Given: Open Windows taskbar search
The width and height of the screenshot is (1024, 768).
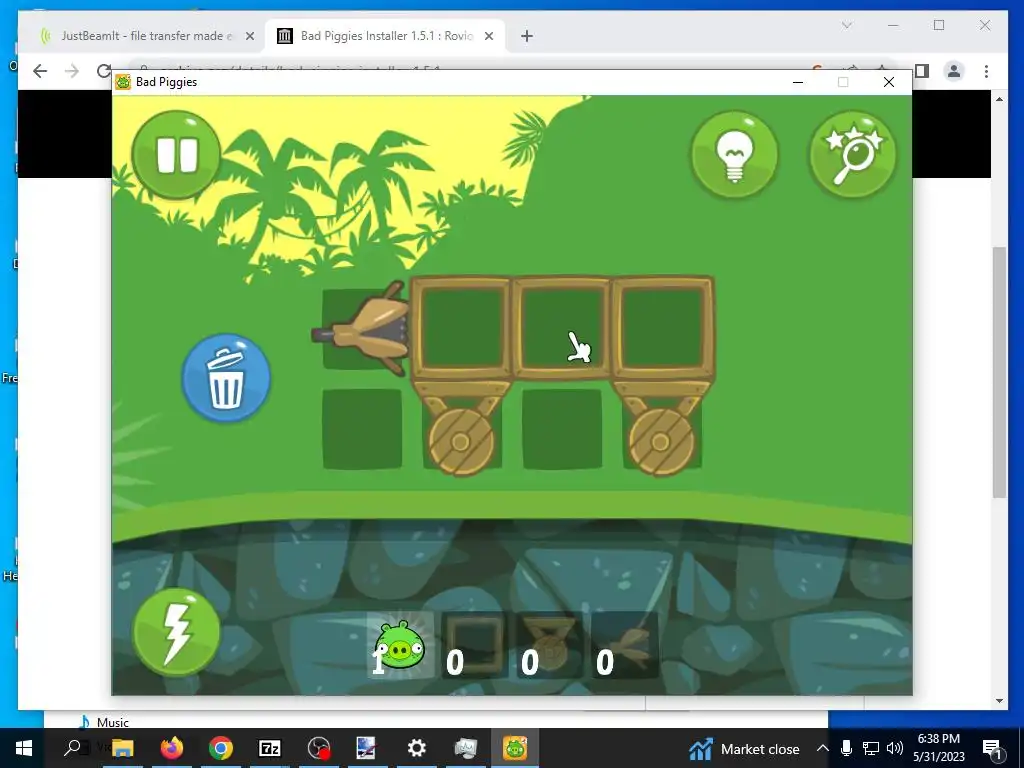Looking at the screenshot, I should click(73, 748).
